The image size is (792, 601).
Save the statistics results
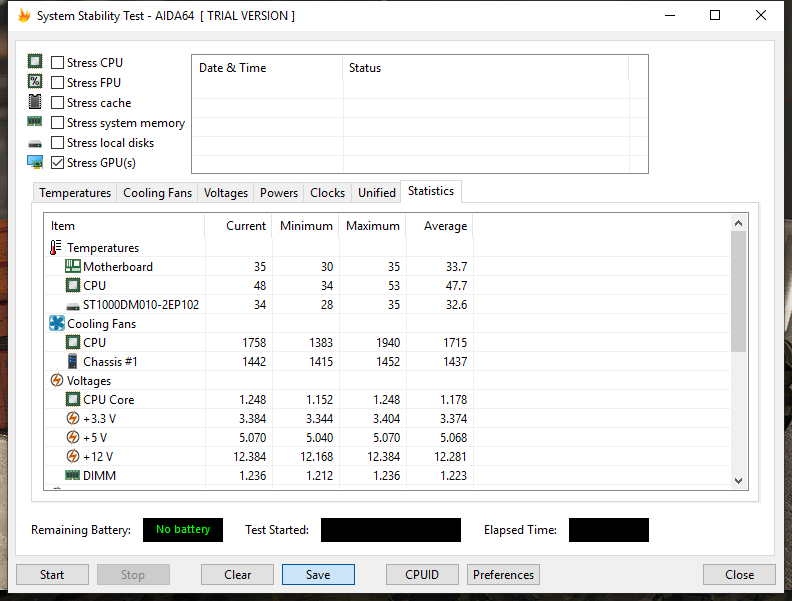tap(318, 575)
